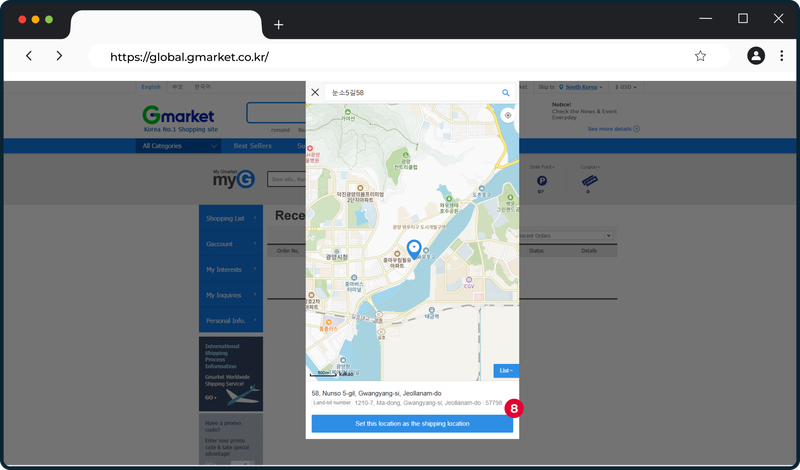800x470 pixels.
Task: Click the 홈플러스 marker on map
Action: pyautogui.click(x=329, y=325)
